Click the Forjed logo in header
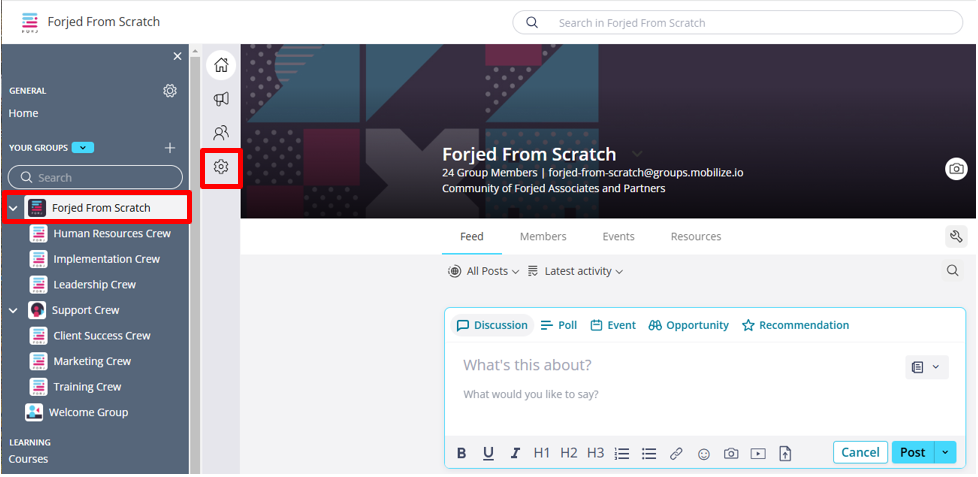The height and width of the screenshot is (477, 978). point(29,22)
